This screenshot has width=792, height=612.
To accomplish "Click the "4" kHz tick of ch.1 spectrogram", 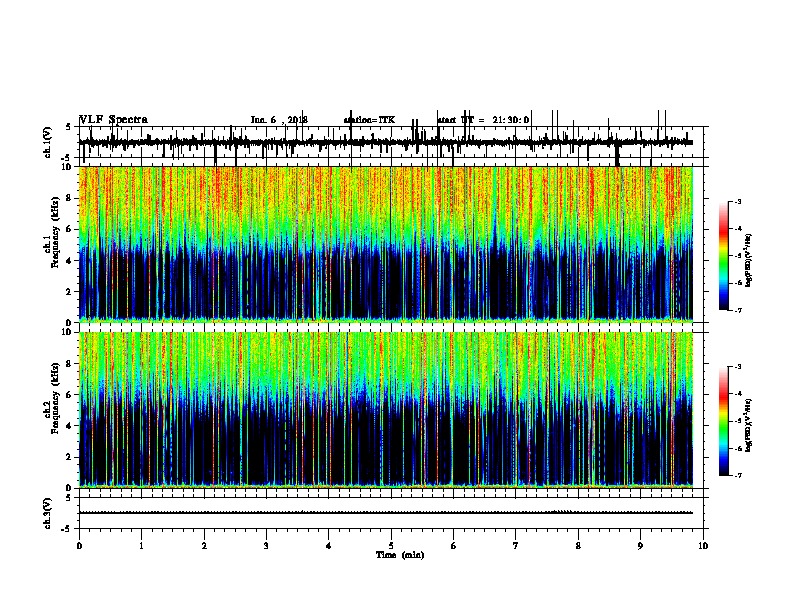I will coord(70,261).
